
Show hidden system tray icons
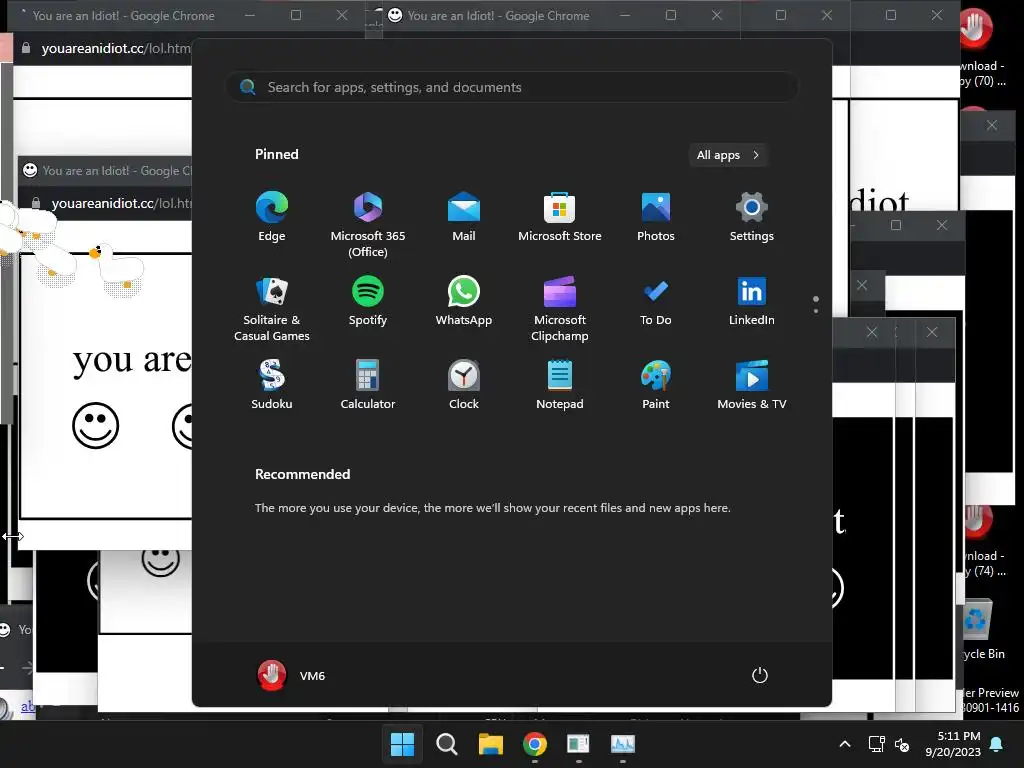point(844,744)
